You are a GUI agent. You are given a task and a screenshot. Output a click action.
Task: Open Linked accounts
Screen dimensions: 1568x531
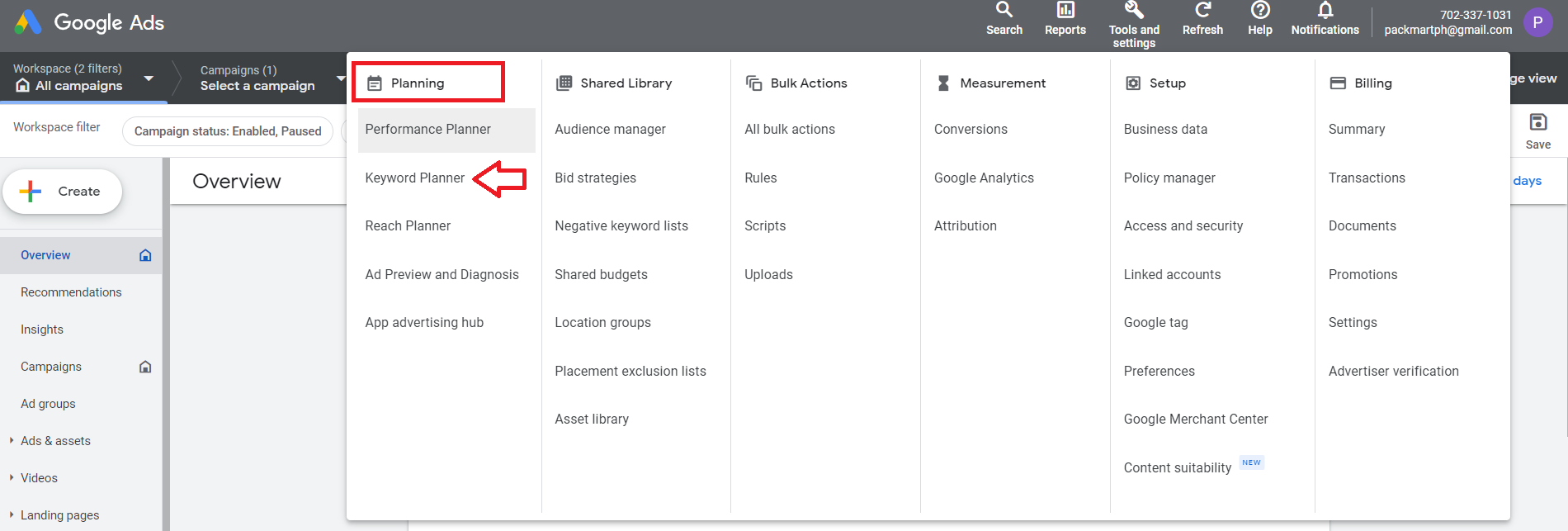(x=1172, y=274)
